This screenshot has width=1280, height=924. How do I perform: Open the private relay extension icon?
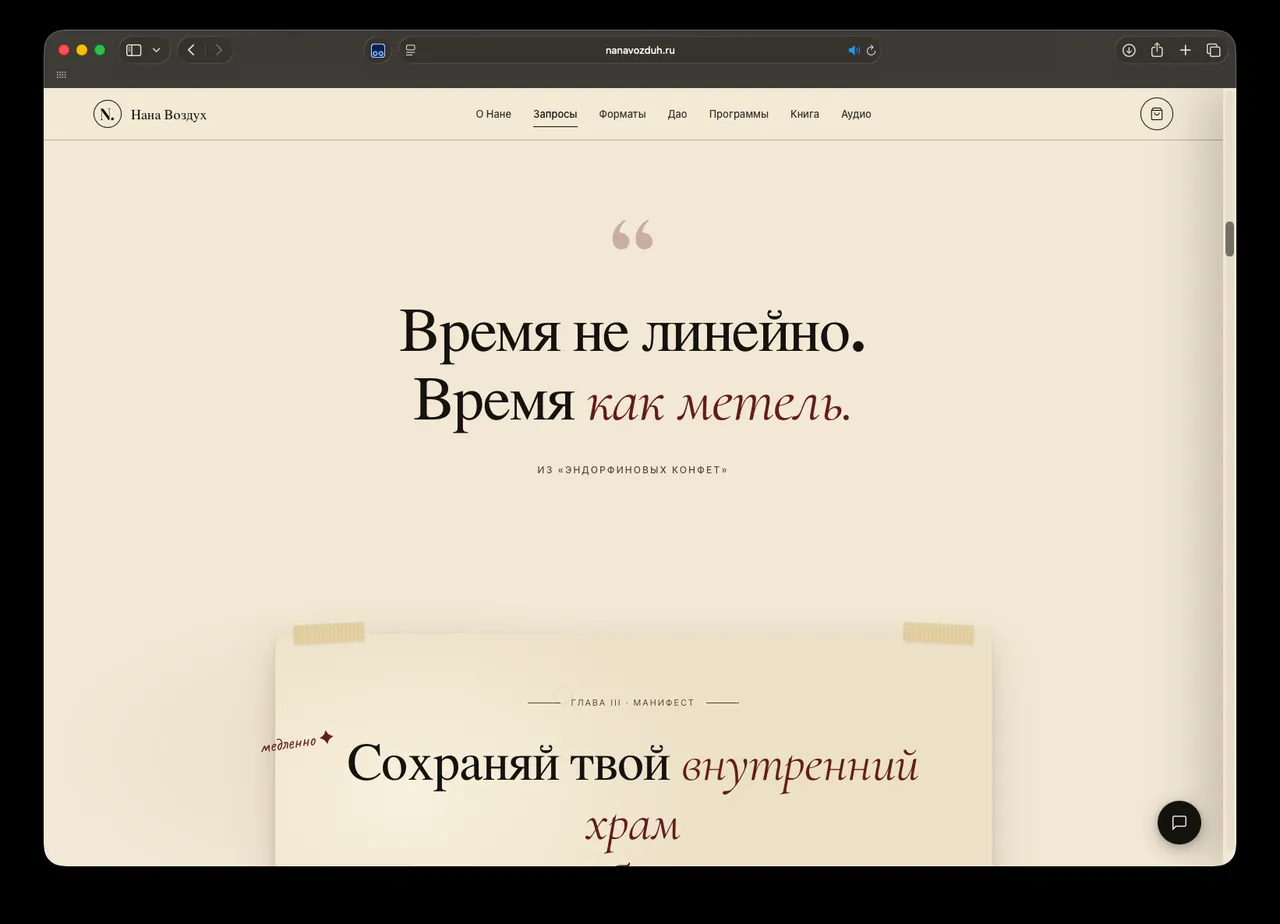378,50
